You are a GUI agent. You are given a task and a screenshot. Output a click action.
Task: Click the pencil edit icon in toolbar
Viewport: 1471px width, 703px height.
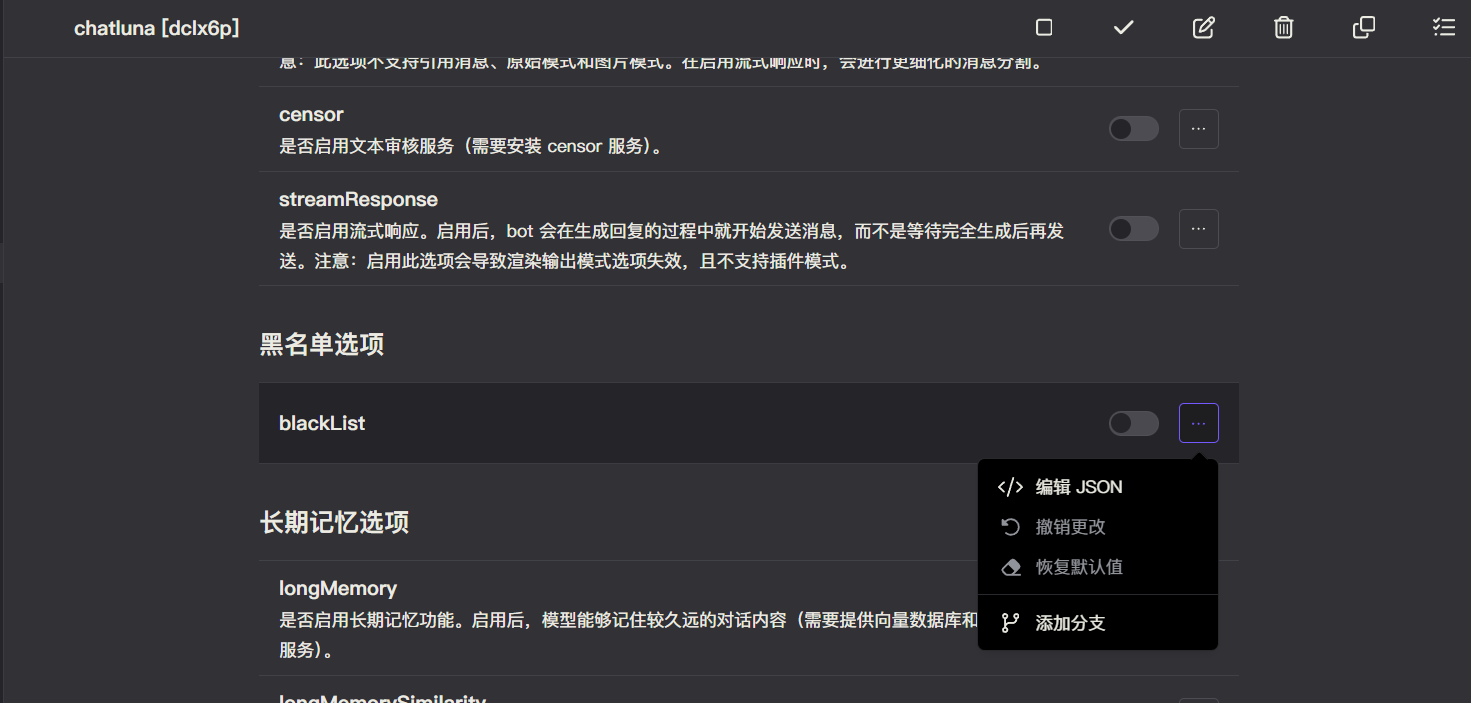point(1203,28)
